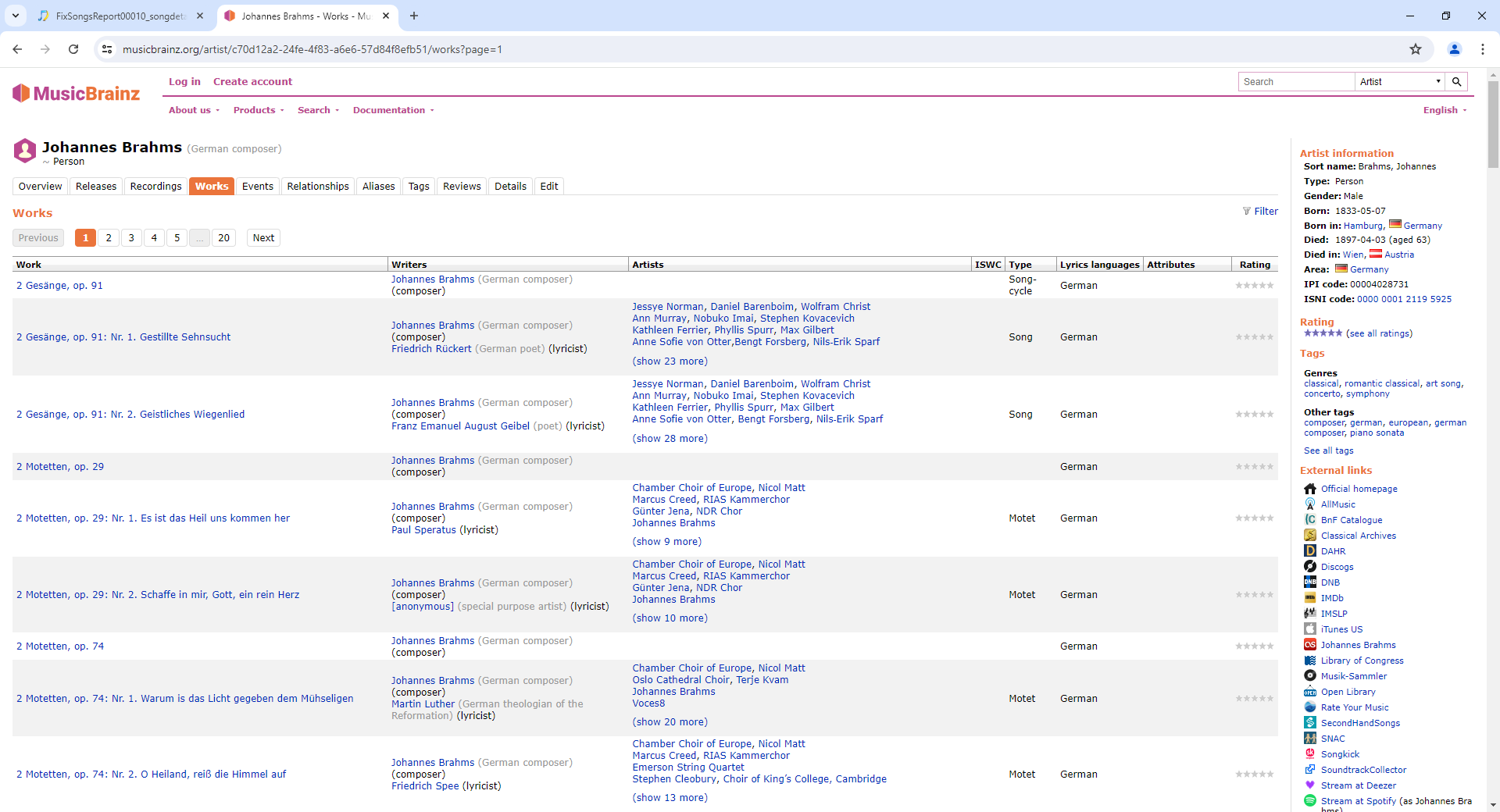This screenshot has width=1500, height=812.
Task: Open Friedrich Rückert lyricist link
Action: tap(431, 349)
